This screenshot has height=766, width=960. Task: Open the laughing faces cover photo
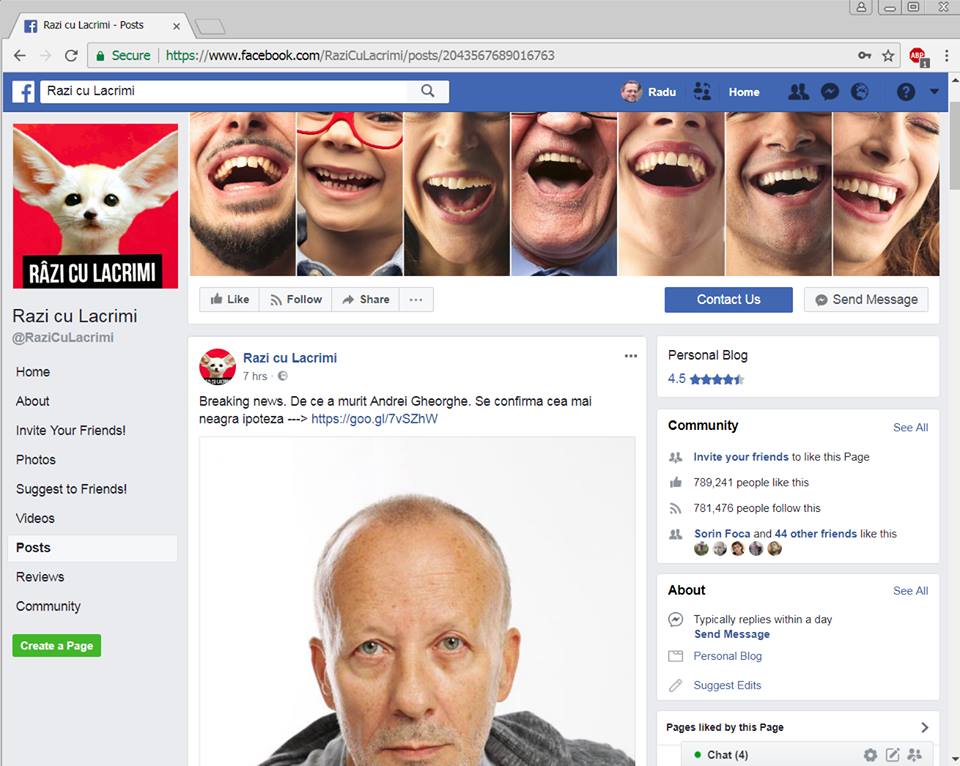564,193
